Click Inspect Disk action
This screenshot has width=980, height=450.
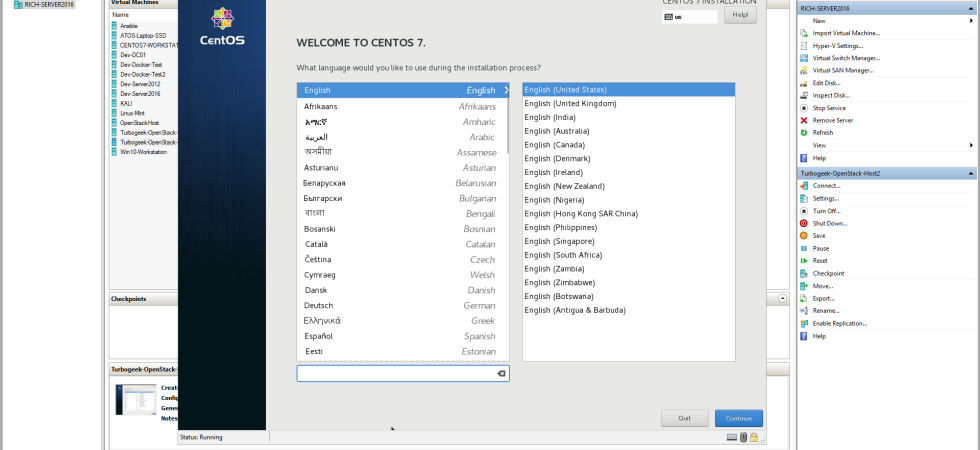pyautogui.click(x=831, y=96)
